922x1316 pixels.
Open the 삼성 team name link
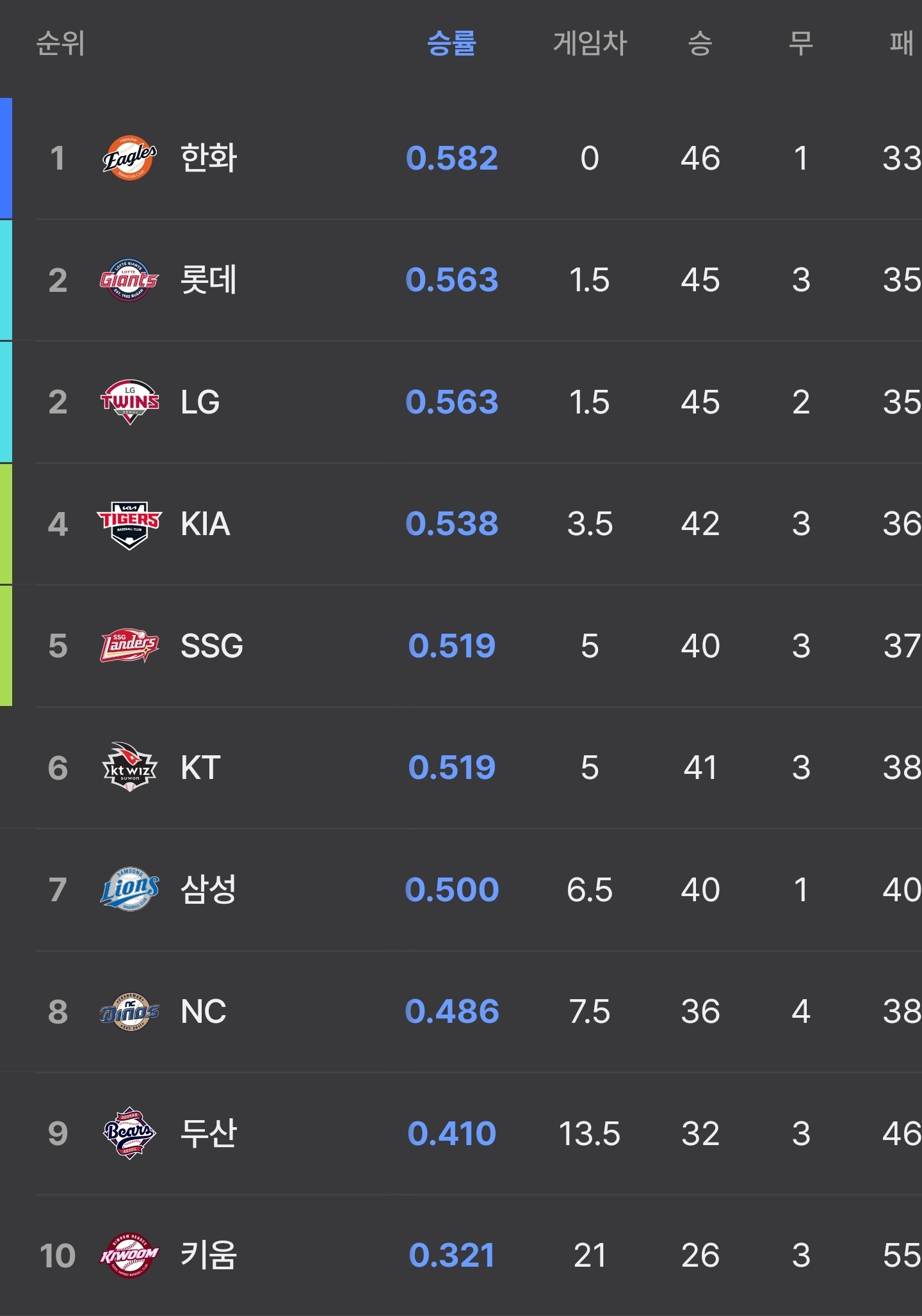point(209,889)
